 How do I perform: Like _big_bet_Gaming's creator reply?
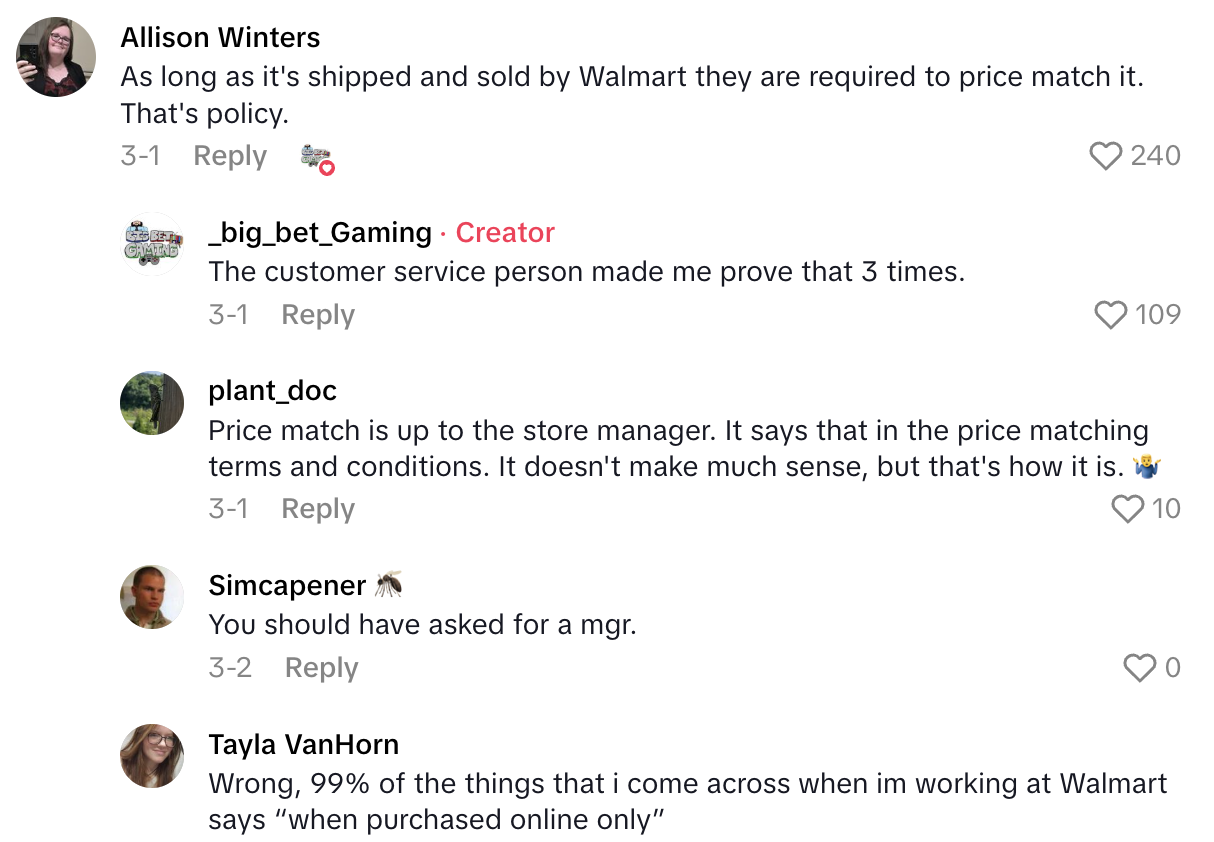point(1111,315)
